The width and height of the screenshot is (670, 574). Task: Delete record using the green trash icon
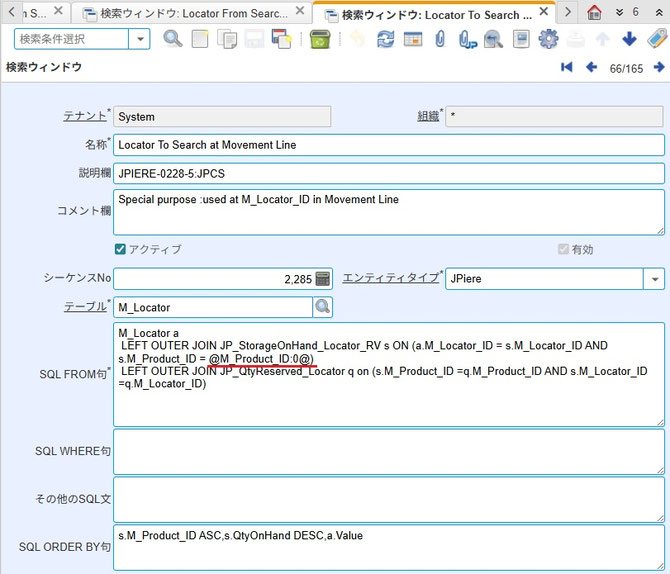point(320,39)
